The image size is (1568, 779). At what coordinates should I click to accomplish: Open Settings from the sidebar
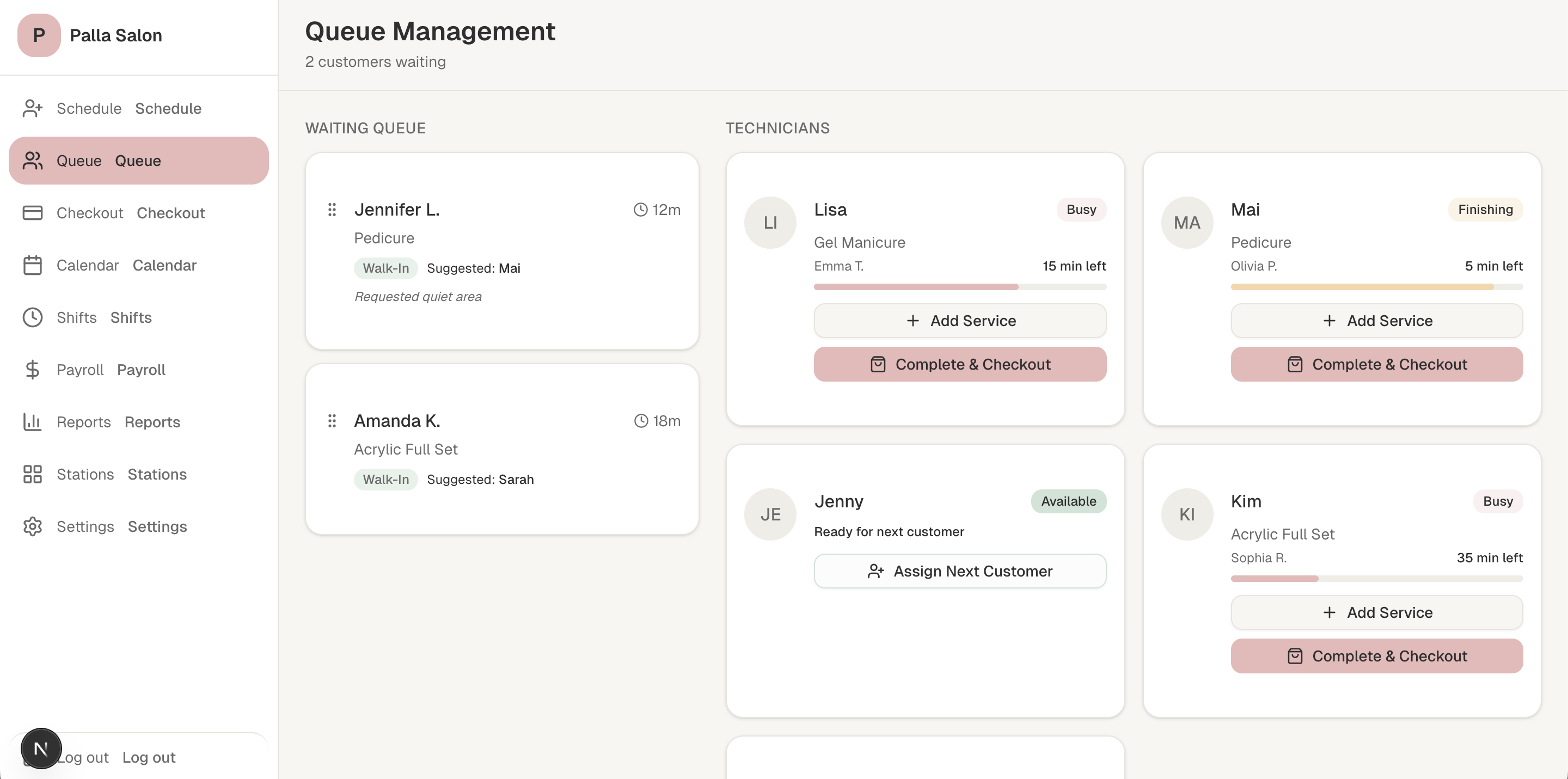pyautogui.click(x=139, y=526)
